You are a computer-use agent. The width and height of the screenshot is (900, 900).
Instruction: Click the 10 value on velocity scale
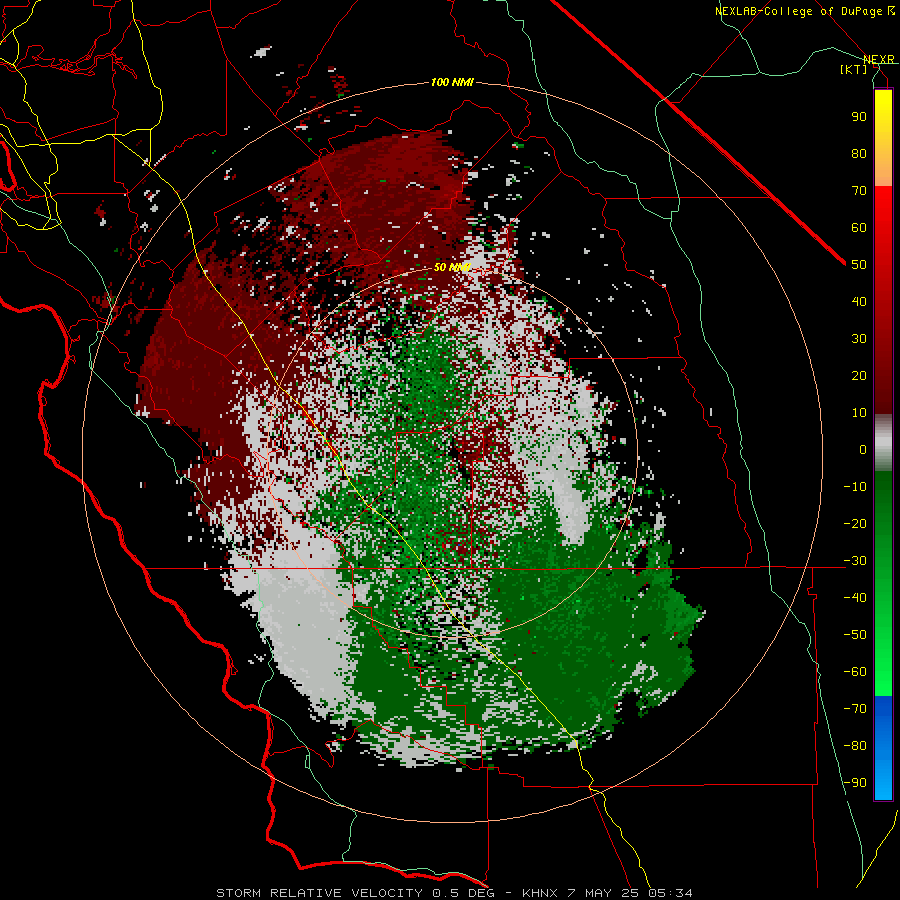tap(859, 413)
